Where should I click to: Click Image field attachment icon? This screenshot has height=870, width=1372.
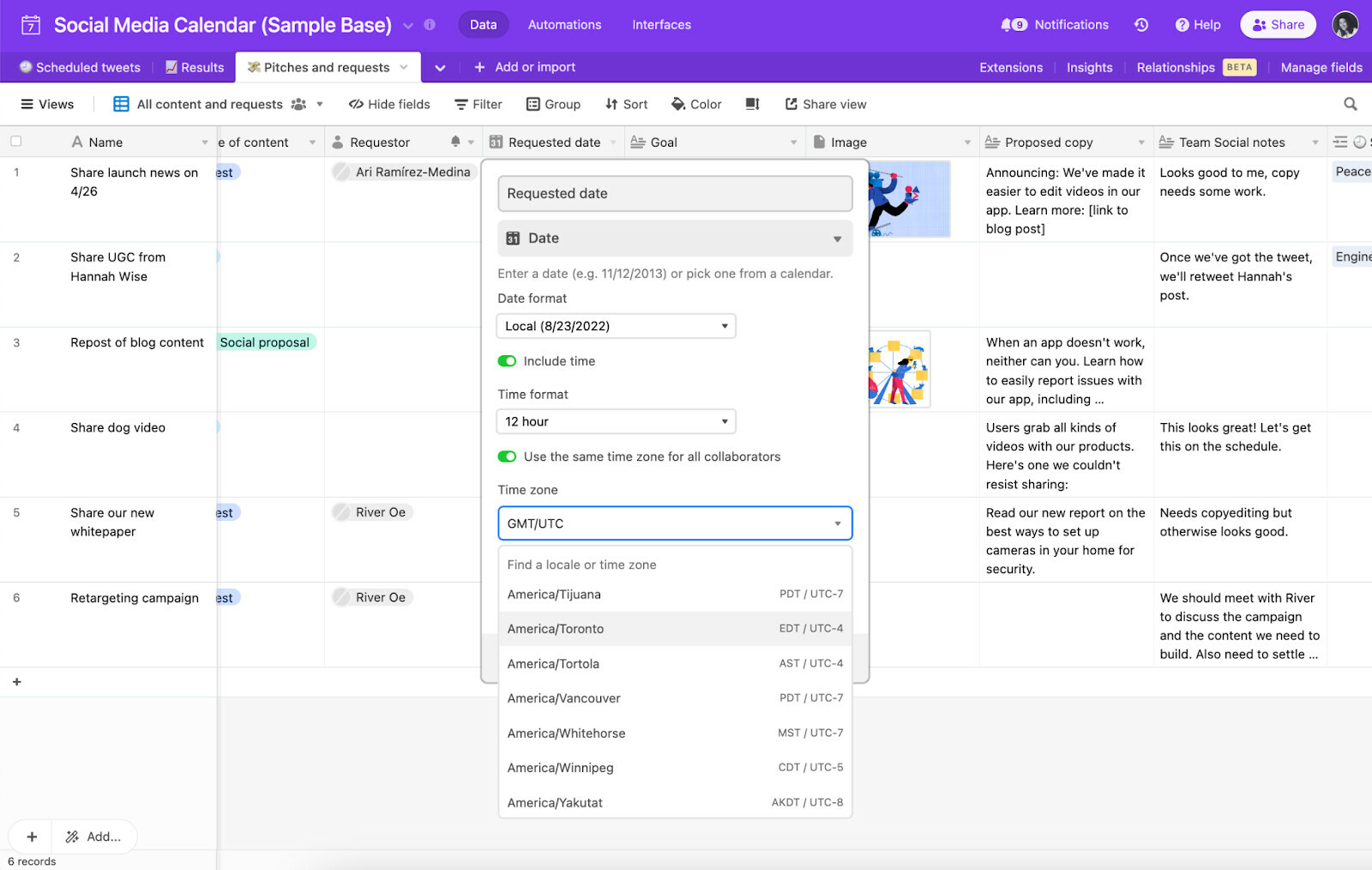(819, 142)
